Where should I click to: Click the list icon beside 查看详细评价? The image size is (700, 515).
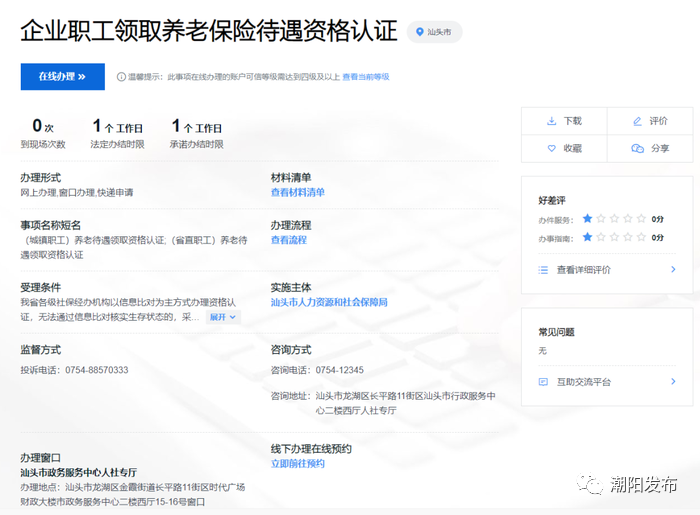(543, 269)
